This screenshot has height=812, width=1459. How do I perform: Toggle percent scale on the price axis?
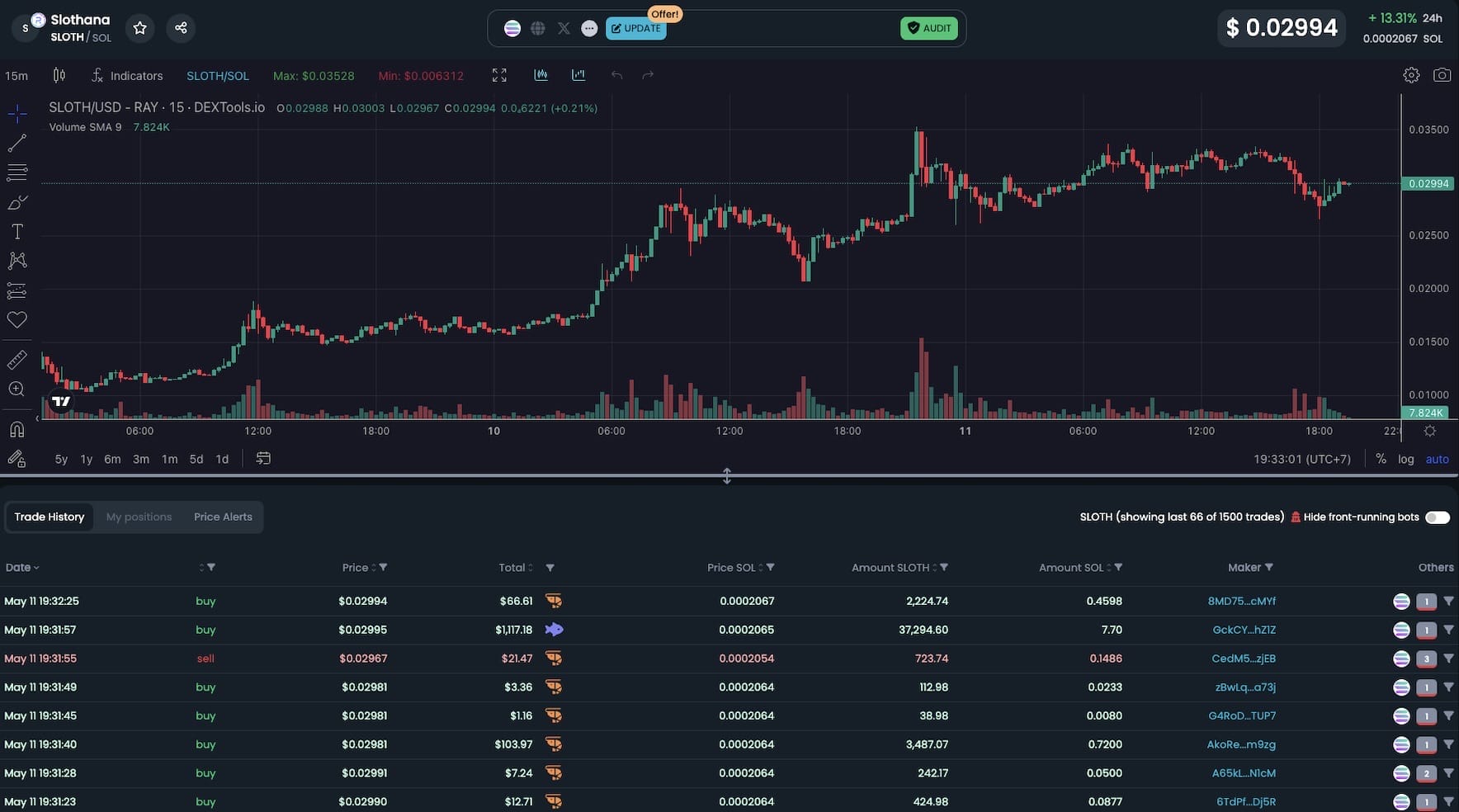tap(1381, 459)
